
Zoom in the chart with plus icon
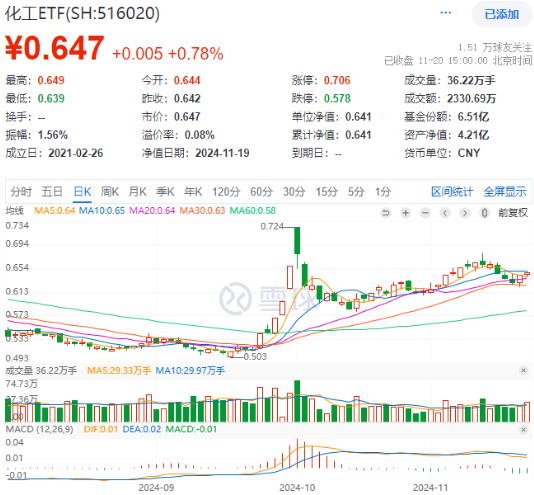tap(405, 213)
